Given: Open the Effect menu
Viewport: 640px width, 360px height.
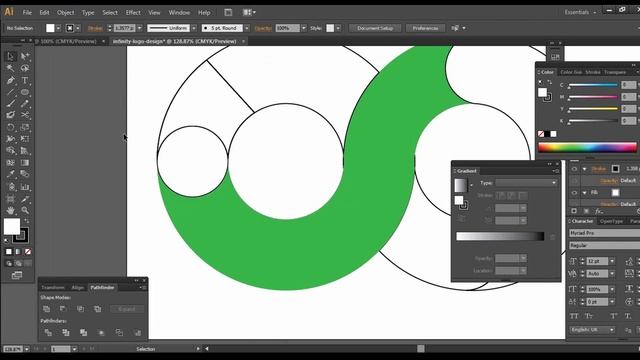Looking at the screenshot, I should pyautogui.click(x=133, y=13).
